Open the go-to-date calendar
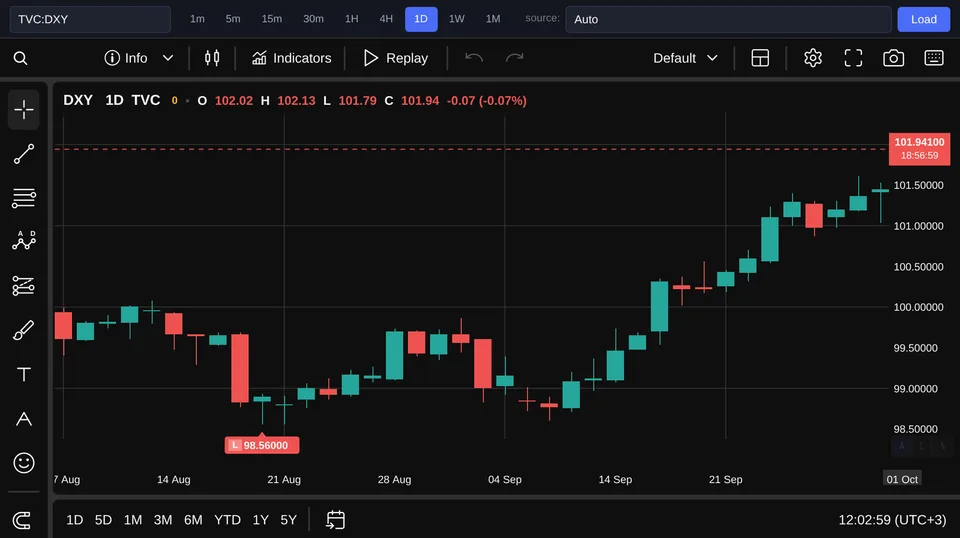960x538 pixels. coord(336,520)
